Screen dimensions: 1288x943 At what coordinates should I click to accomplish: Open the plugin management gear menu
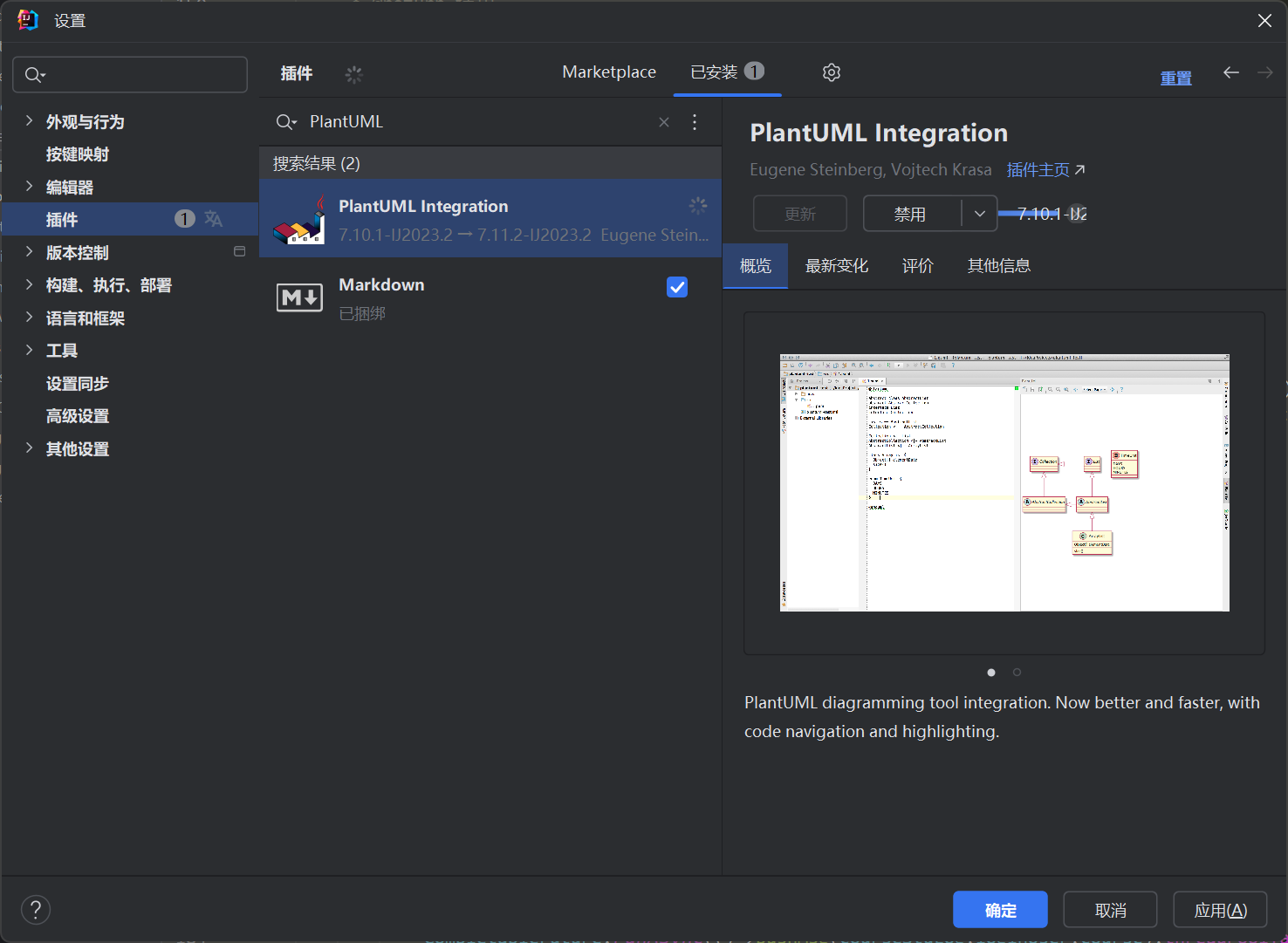point(832,72)
